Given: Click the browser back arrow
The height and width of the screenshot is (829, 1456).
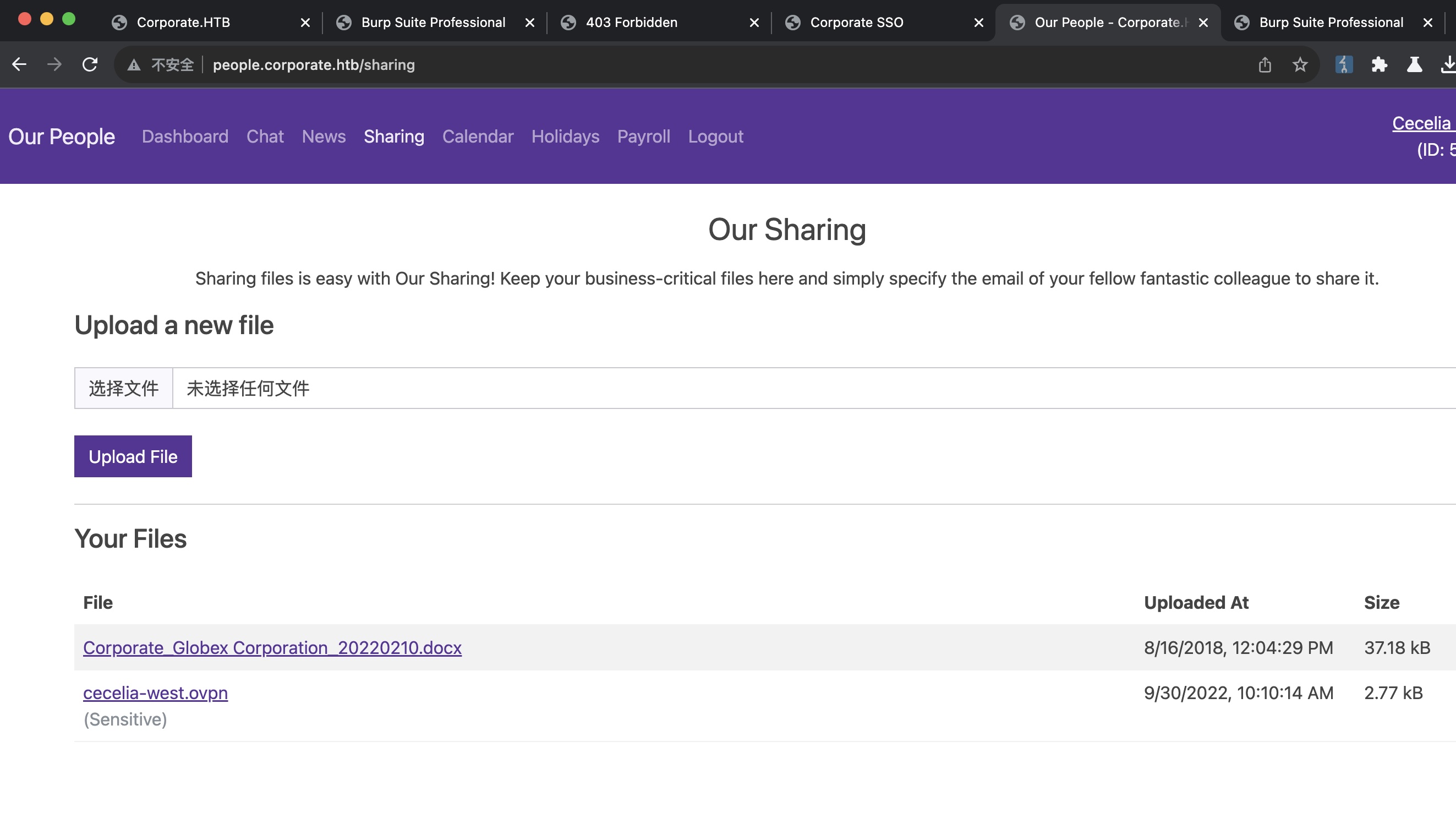Looking at the screenshot, I should point(19,64).
